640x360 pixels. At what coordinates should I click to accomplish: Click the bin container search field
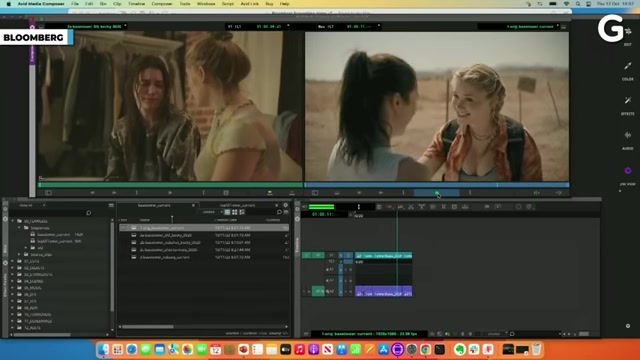point(52,213)
